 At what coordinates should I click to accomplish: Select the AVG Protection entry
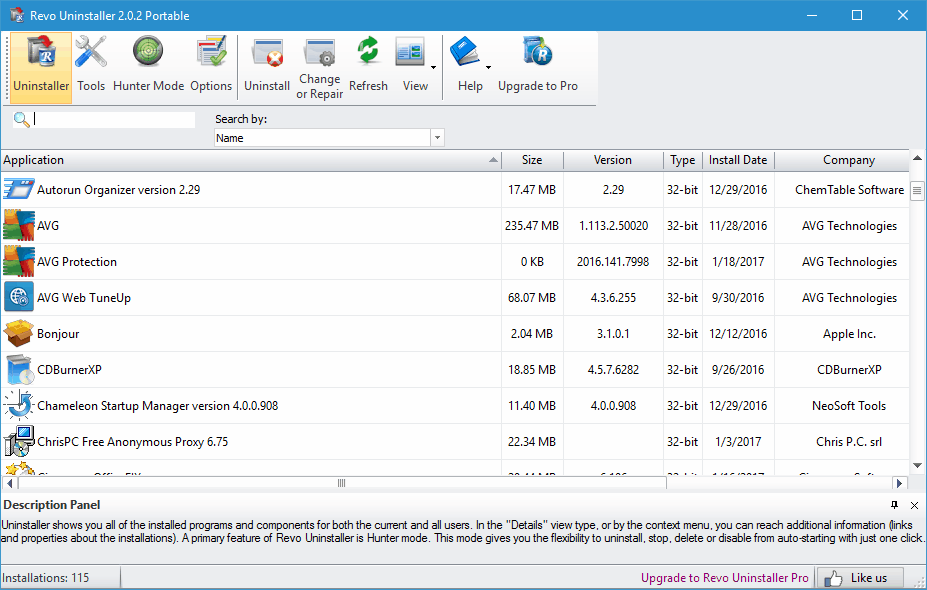point(77,262)
